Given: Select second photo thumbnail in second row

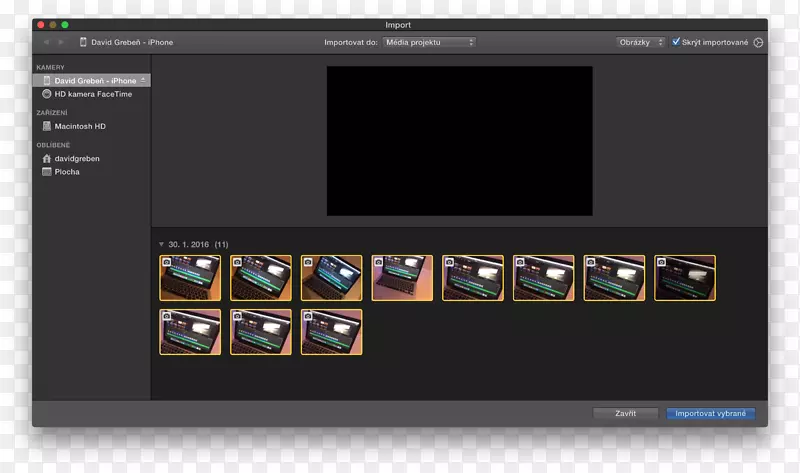Looking at the screenshot, I should (261, 332).
